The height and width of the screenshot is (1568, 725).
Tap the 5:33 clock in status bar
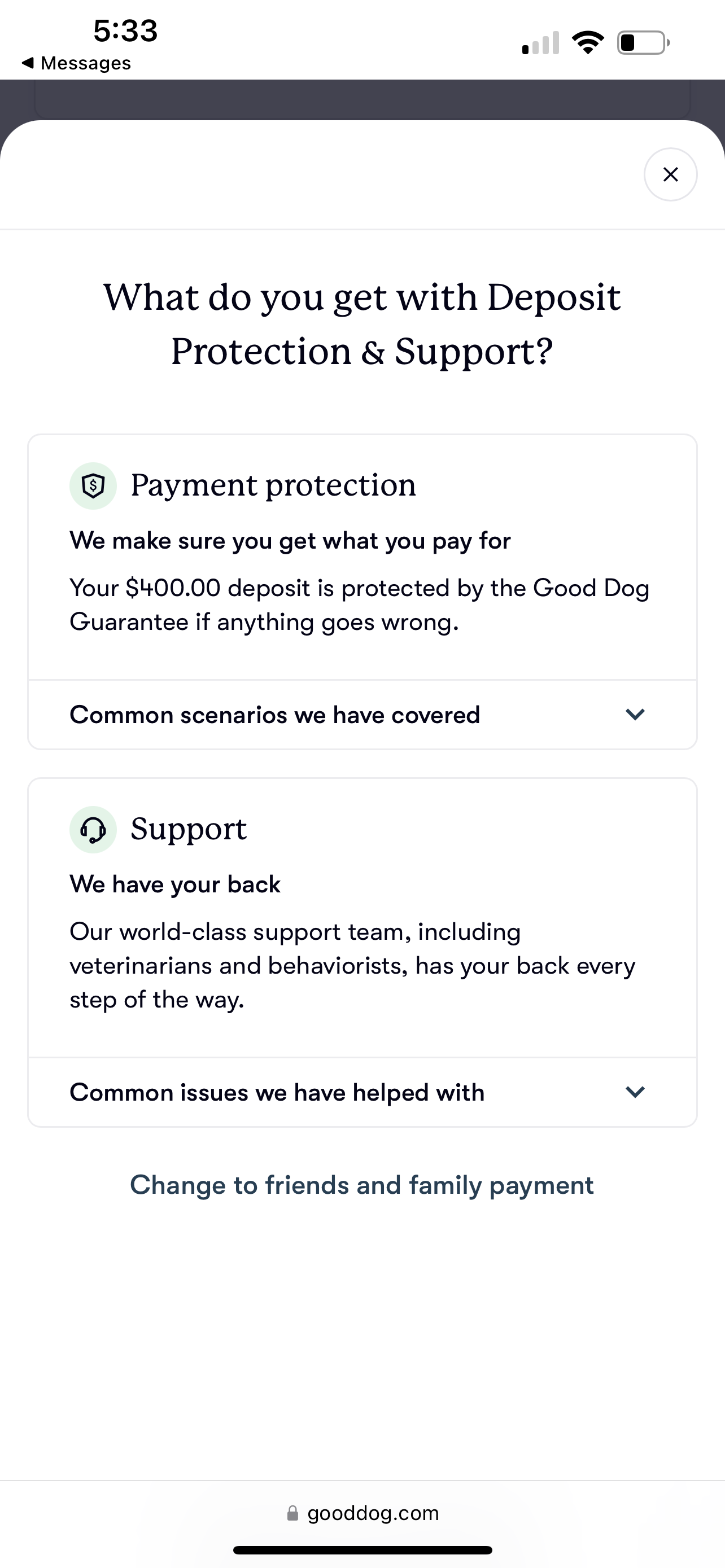(125, 30)
